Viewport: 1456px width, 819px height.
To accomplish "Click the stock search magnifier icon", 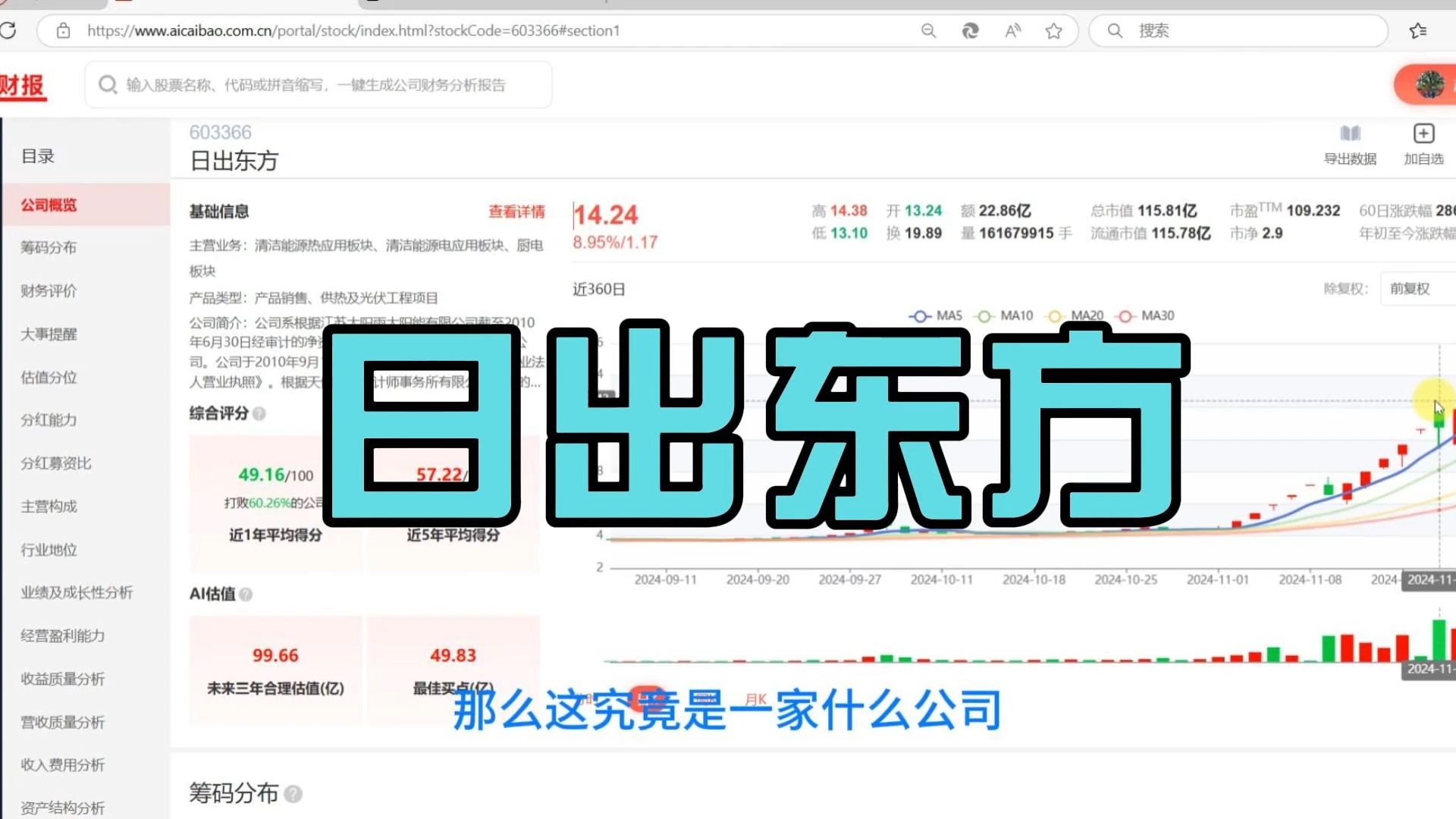I will [108, 84].
